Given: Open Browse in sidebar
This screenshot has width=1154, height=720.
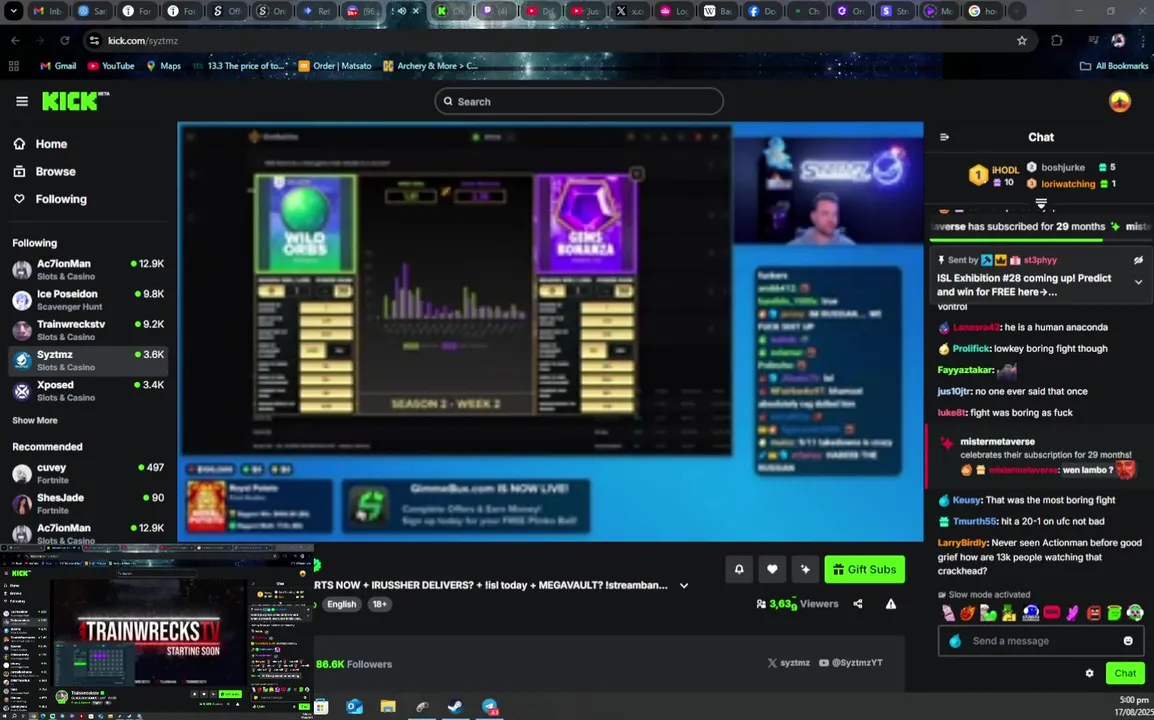Looking at the screenshot, I should click(45, 172).
